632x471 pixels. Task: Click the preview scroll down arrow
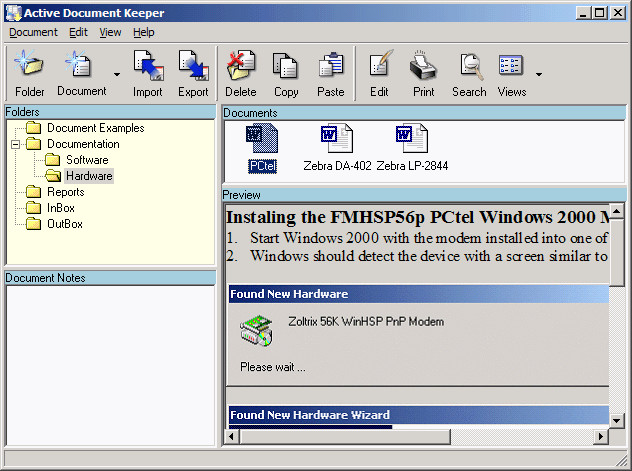click(617, 421)
